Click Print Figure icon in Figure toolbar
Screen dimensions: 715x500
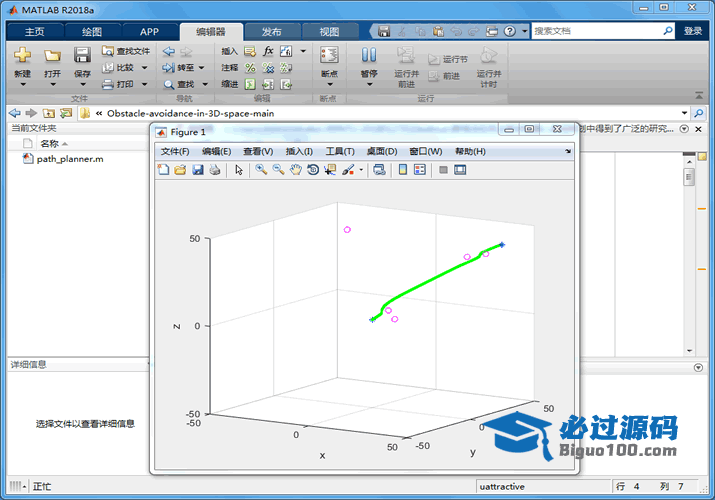215,170
